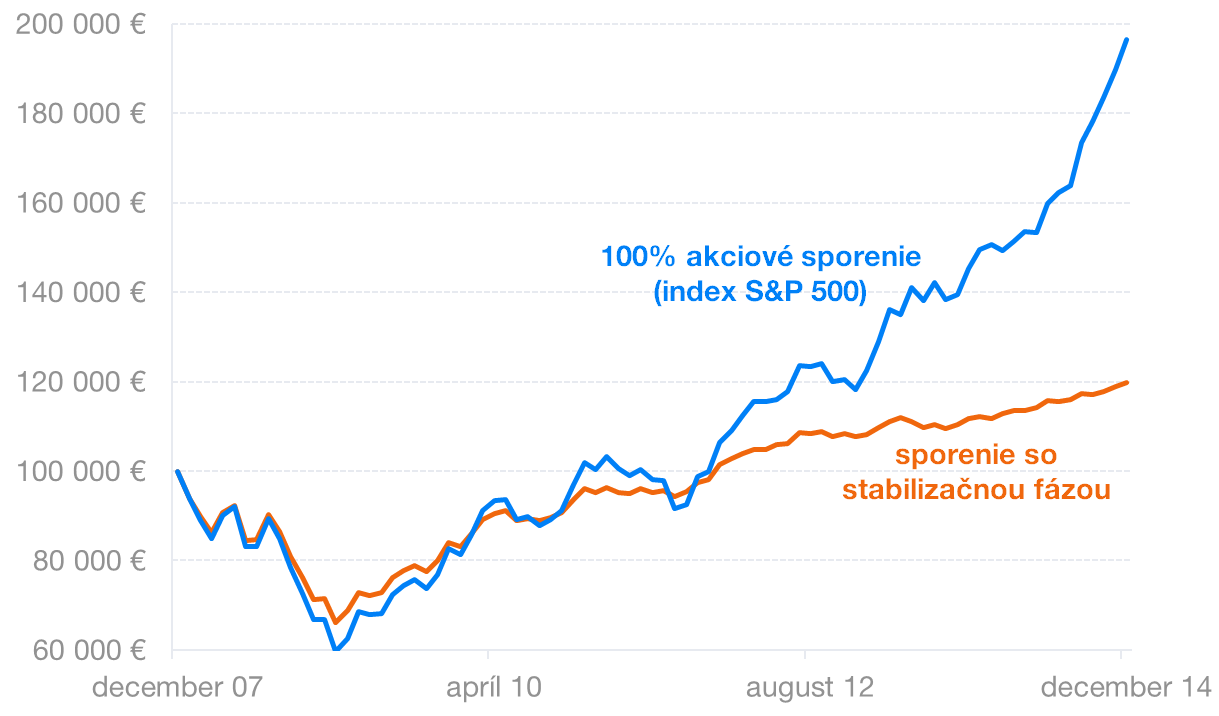The image size is (1219, 716).
Task: Click the 100 000 € y-axis label
Action: pos(82,471)
